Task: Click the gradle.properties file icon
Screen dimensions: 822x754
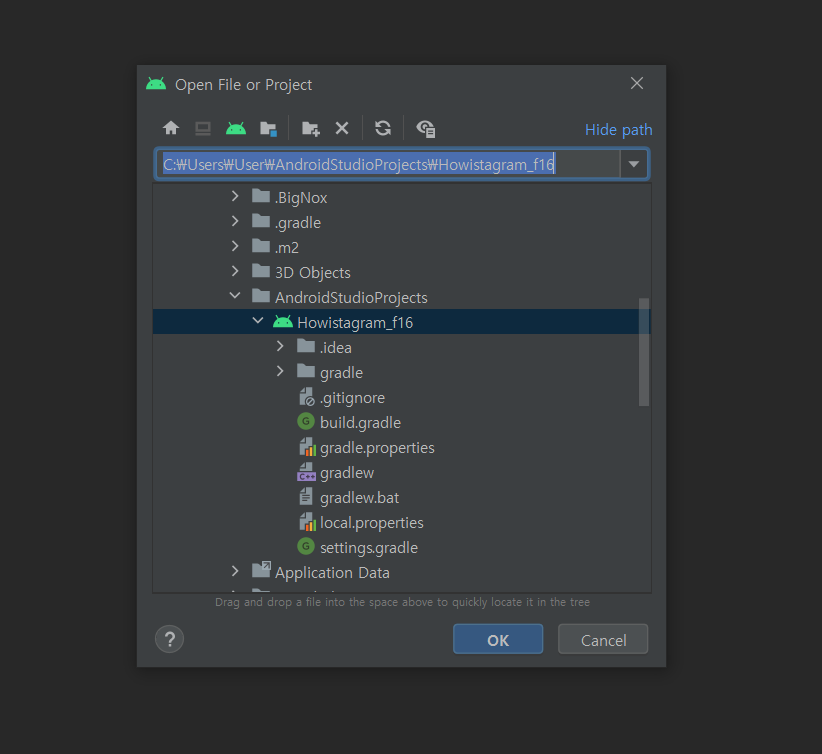Action: 307,447
